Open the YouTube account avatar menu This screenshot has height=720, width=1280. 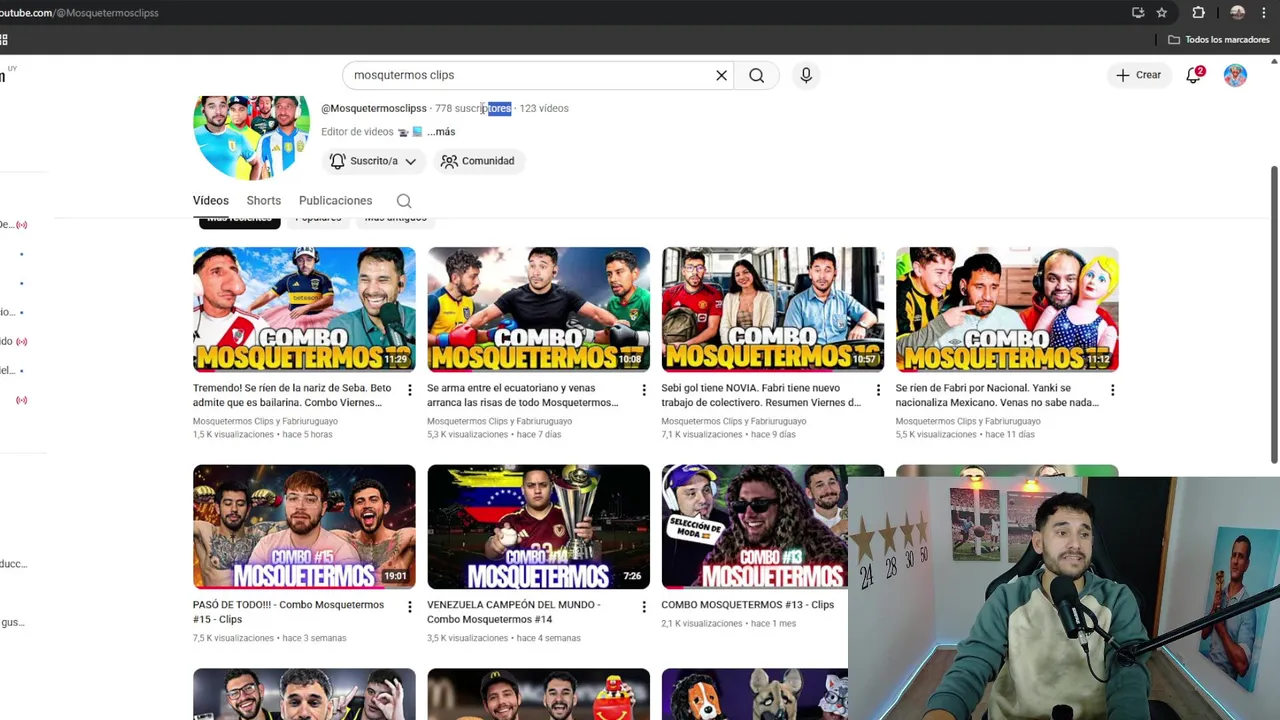click(x=1235, y=75)
